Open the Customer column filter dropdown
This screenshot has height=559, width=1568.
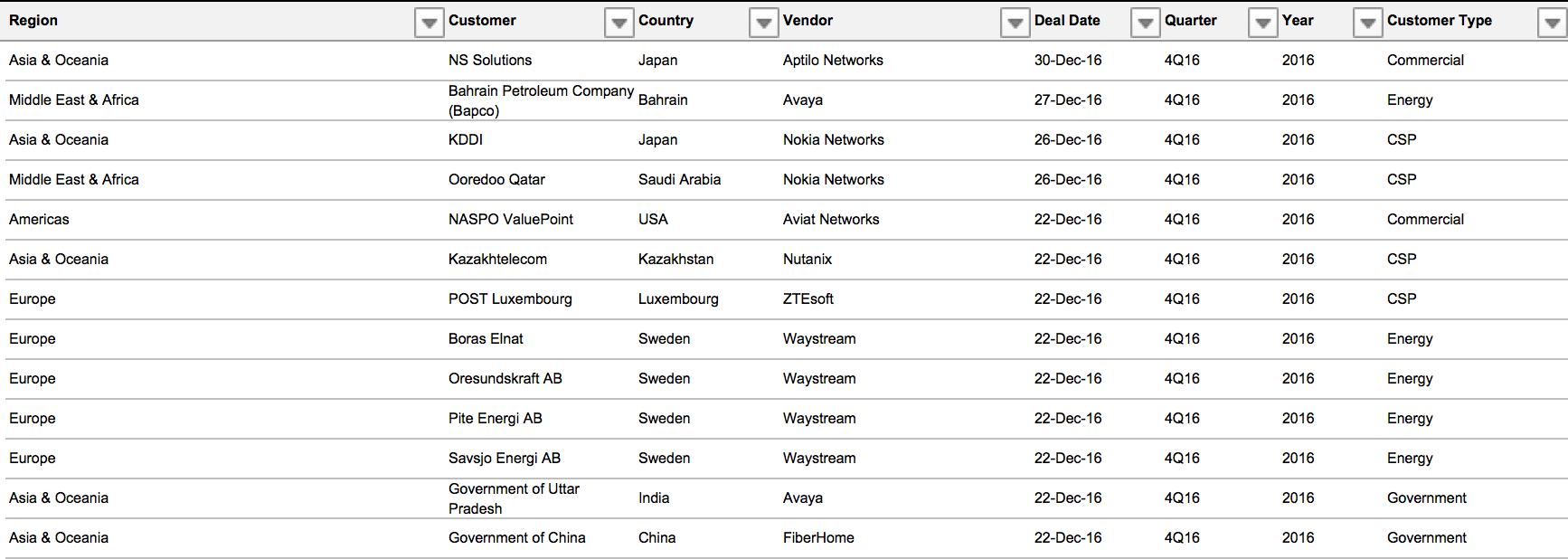[x=619, y=24]
